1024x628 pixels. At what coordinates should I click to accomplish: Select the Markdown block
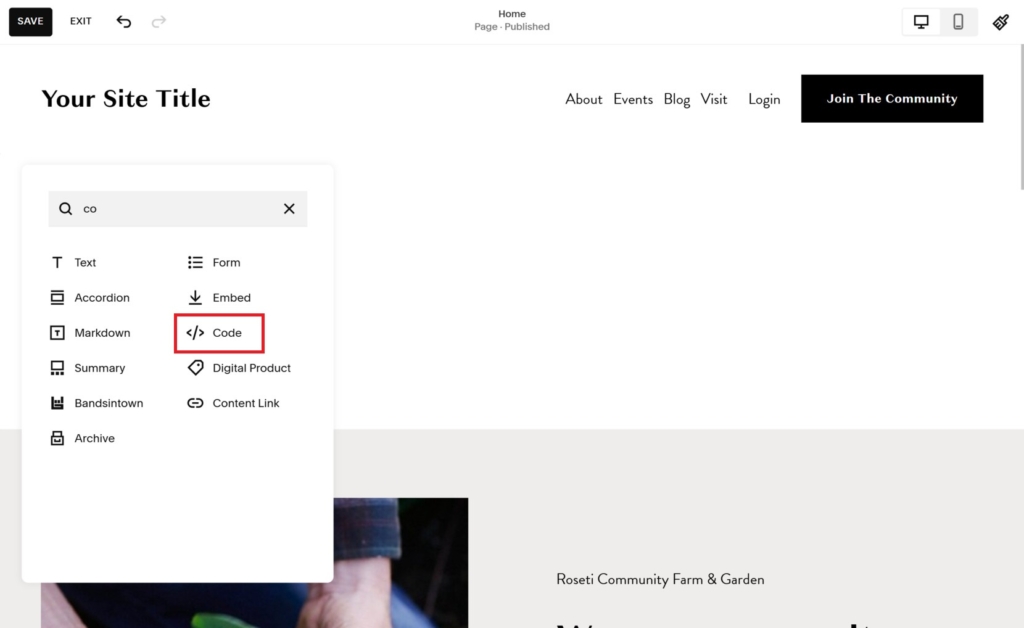click(x=102, y=332)
